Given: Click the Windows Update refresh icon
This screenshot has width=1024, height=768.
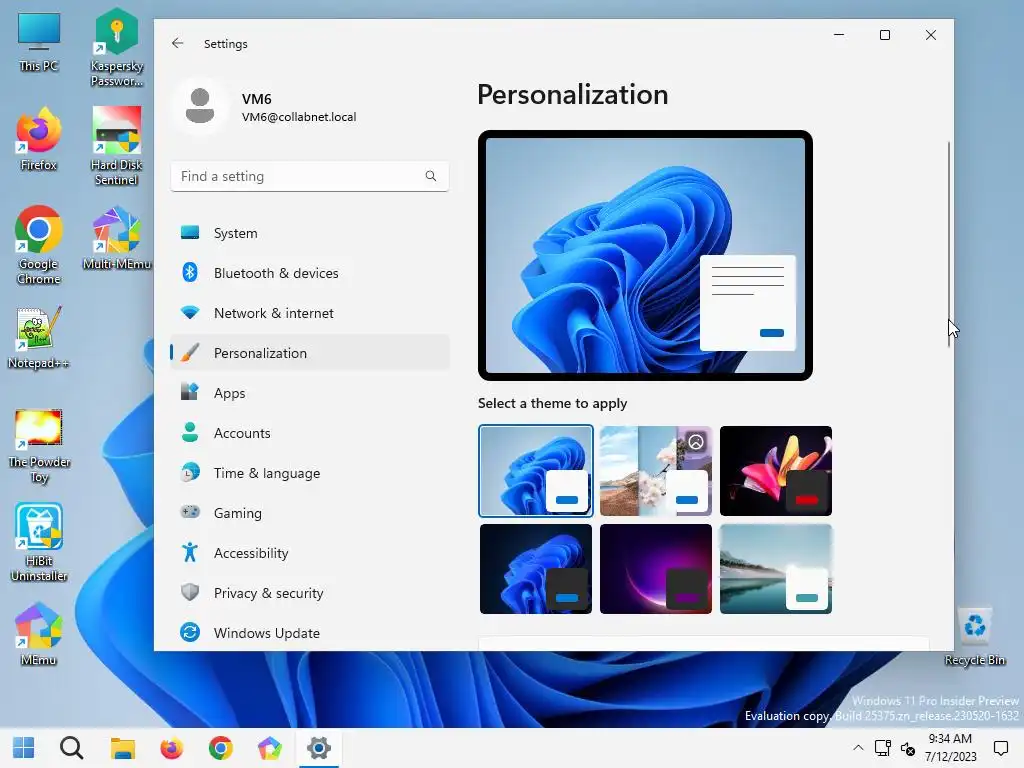Looking at the screenshot, I should [x=190, y=632].
